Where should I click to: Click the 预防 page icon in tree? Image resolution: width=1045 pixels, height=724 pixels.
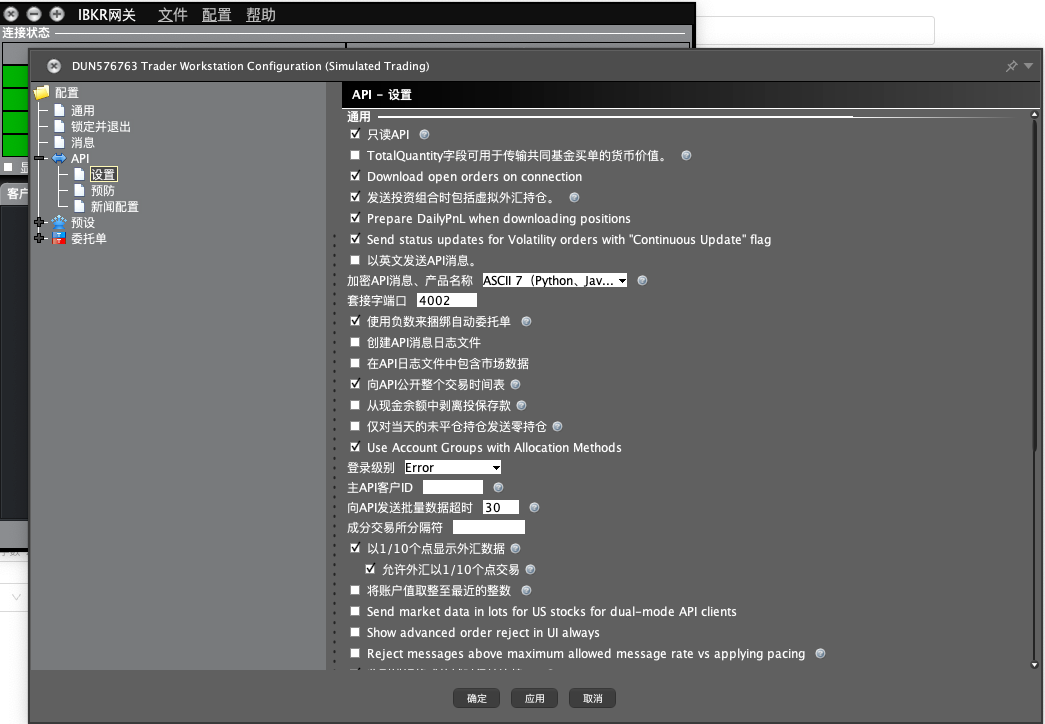pyautogui.click(x=79, y=190)
